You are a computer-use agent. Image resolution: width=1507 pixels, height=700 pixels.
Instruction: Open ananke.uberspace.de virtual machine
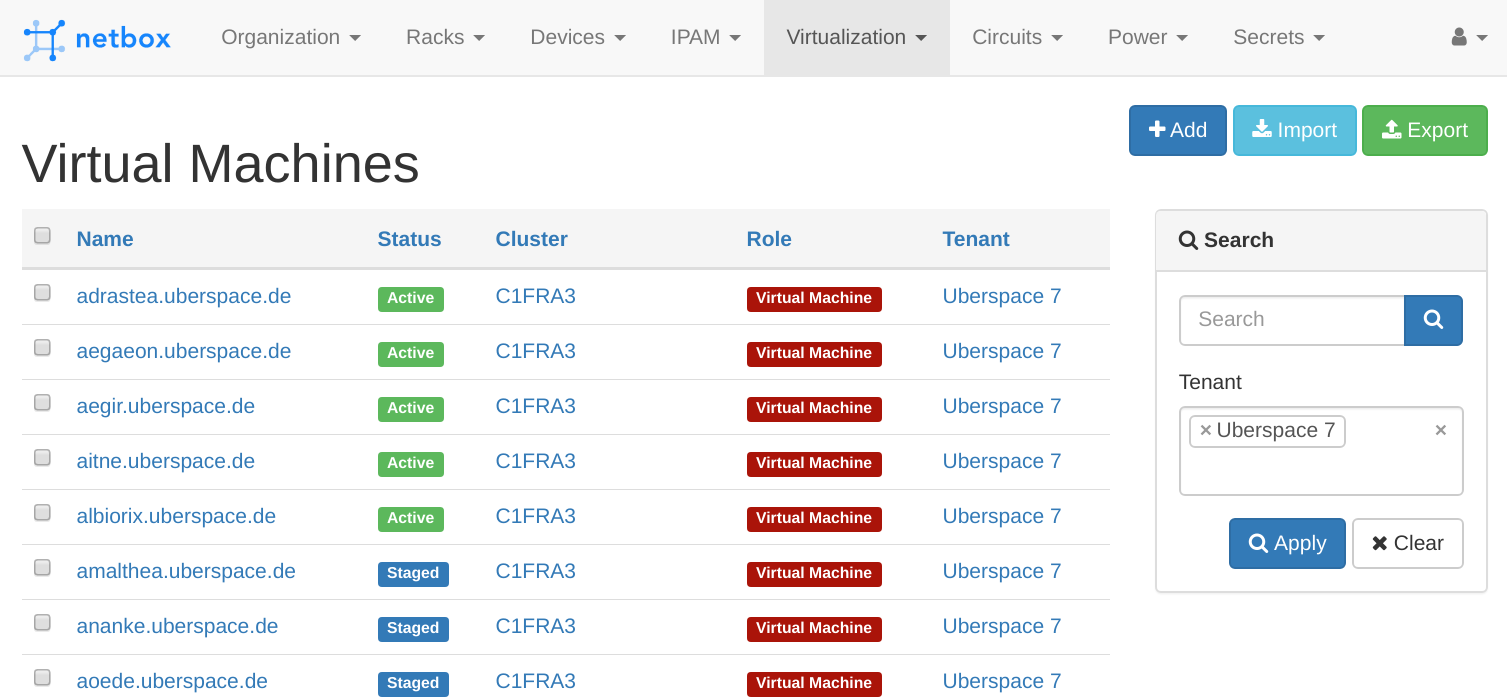[177, 626]
